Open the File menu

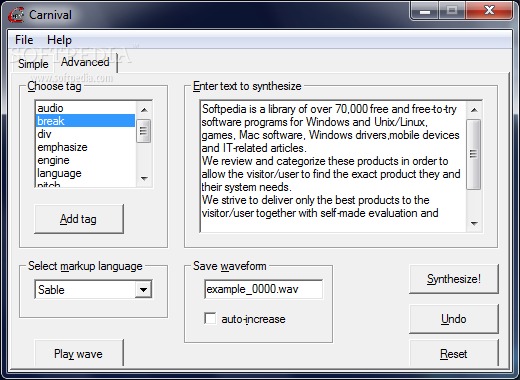pyautogui.click(x=24, y=40)
